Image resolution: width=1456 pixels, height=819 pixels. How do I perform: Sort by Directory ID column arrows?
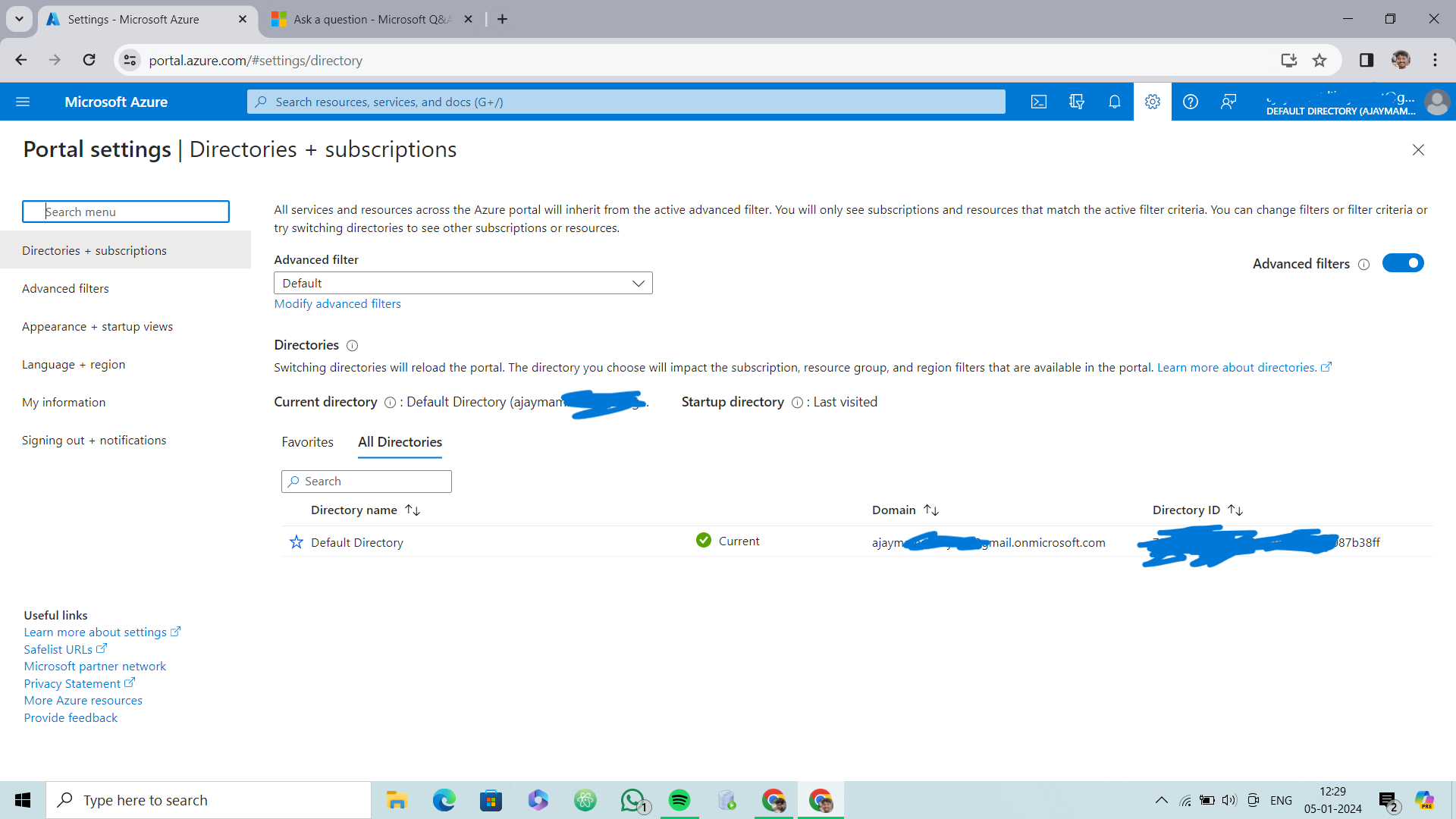(1235, 510)
